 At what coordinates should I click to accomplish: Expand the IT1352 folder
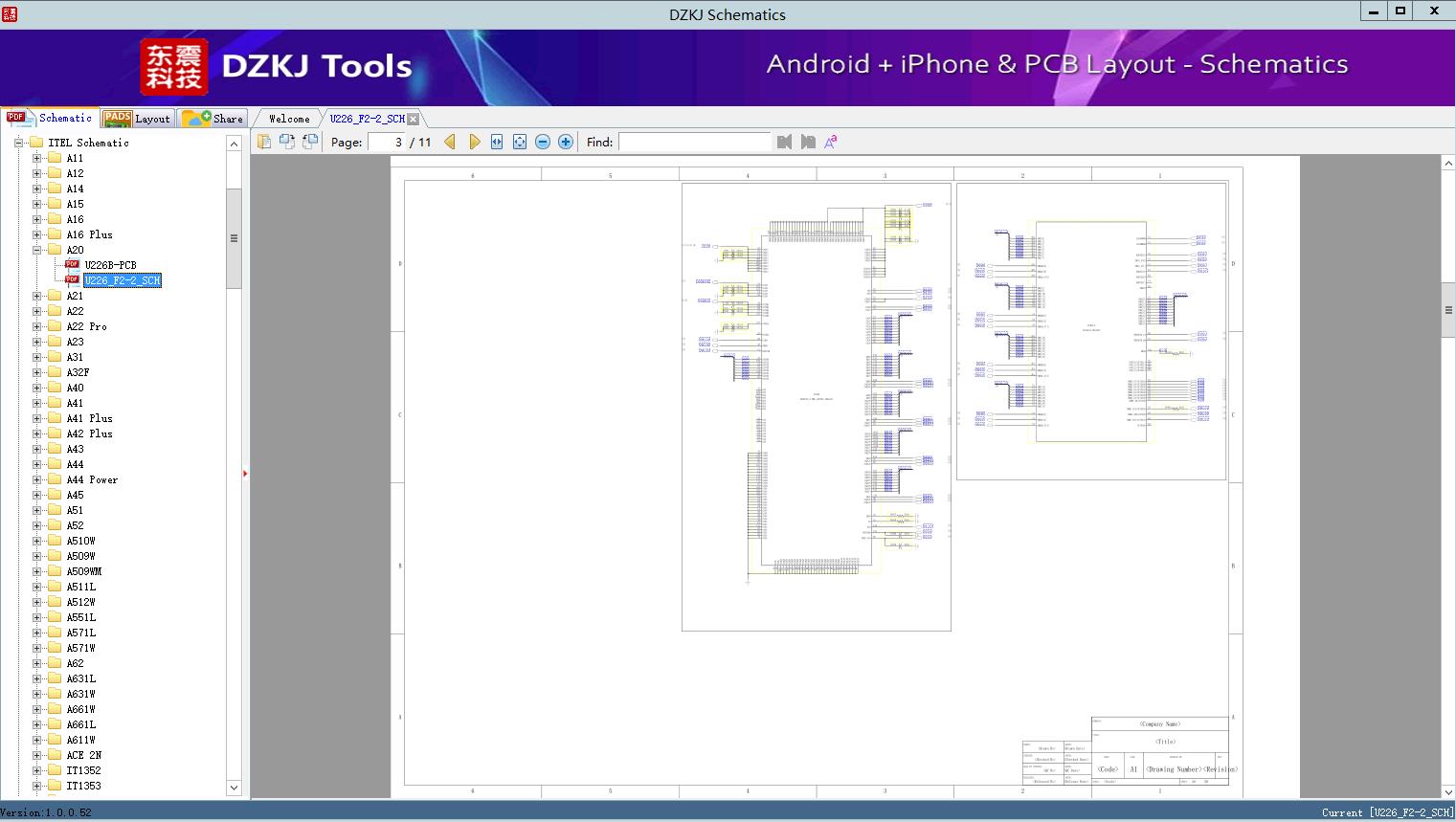coord(36,770)
